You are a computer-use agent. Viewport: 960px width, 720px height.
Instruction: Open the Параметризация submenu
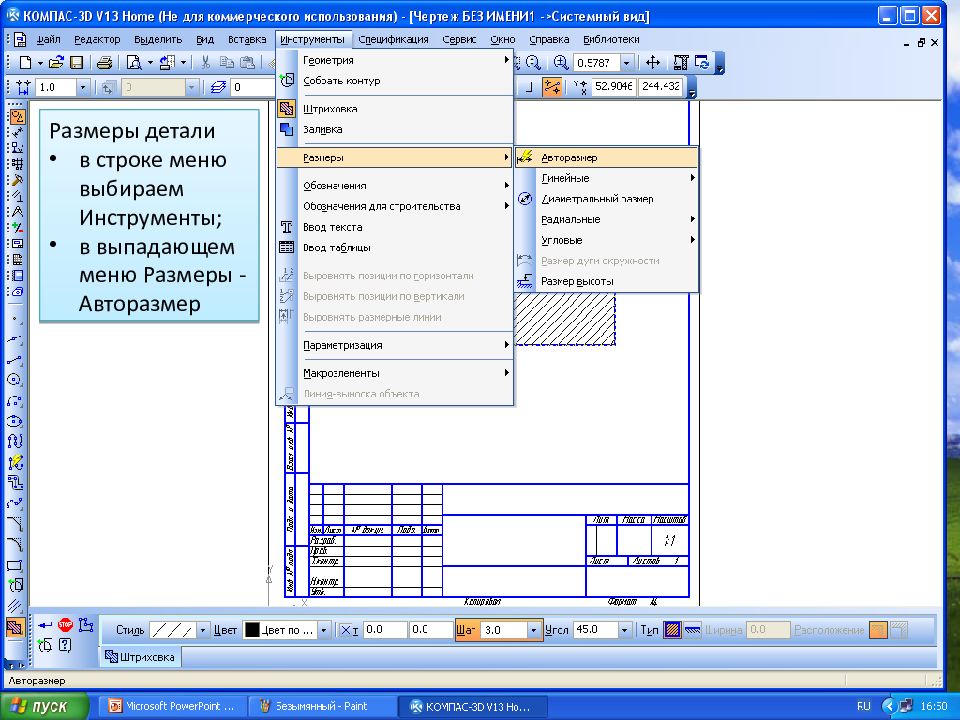coord(394,345)
